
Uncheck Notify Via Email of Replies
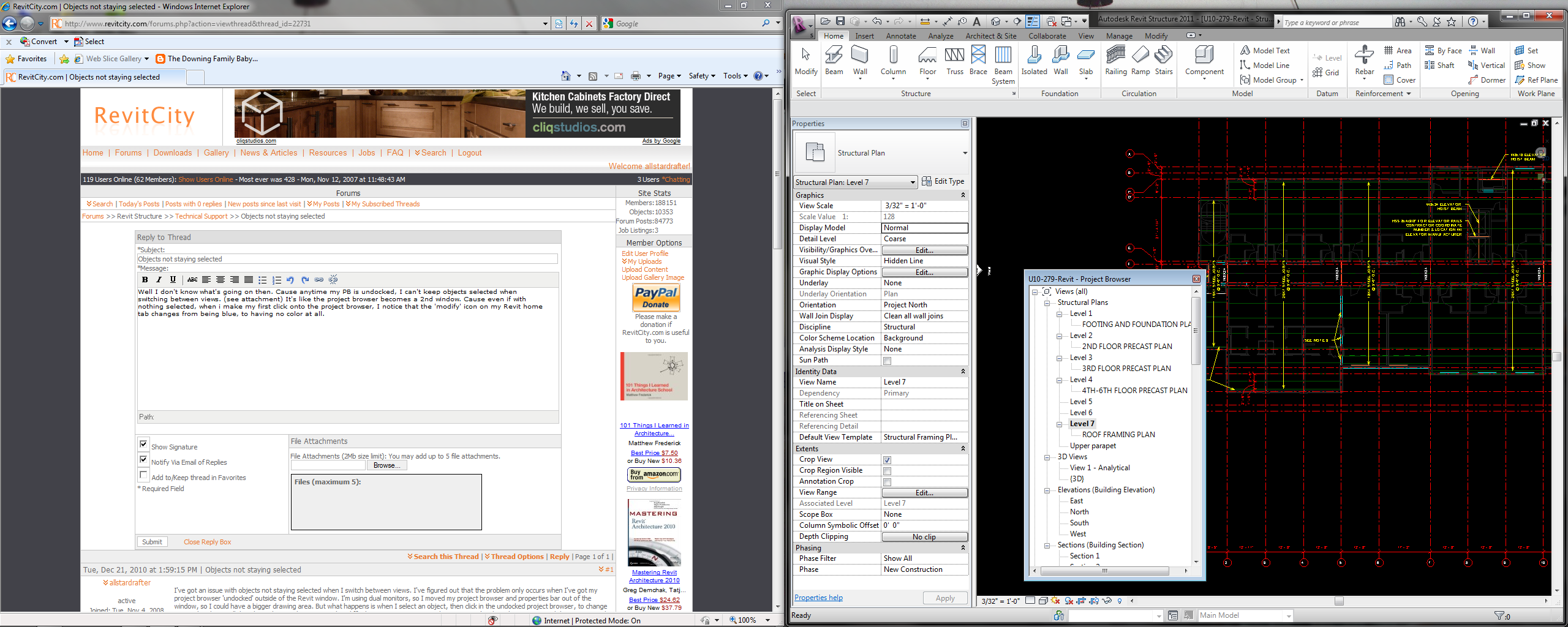pos(143,460)
